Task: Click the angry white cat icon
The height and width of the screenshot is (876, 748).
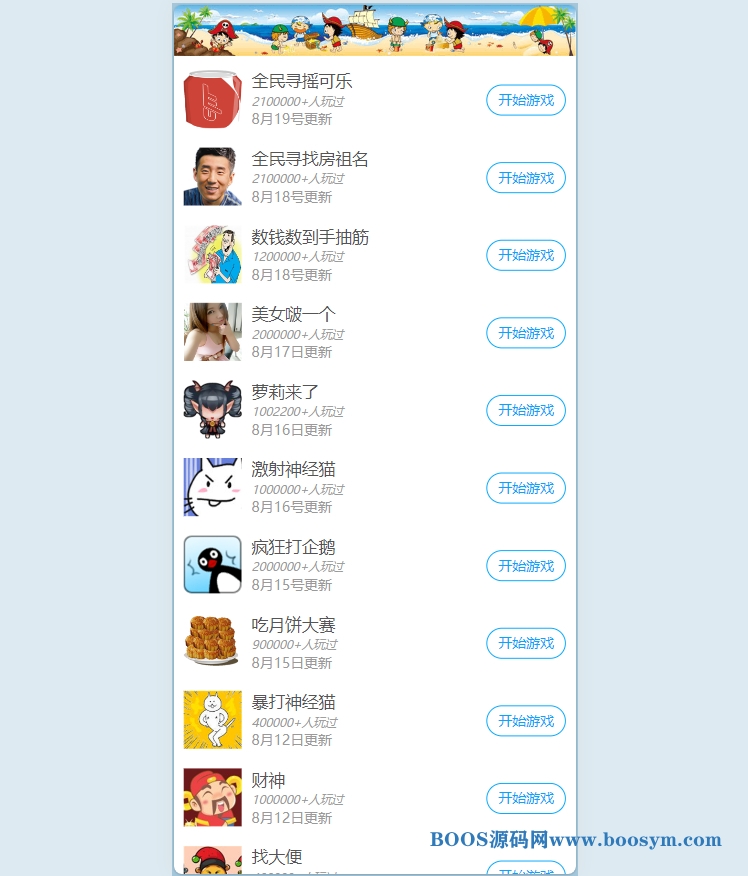Action: pyautogui.click(x=212, y=487)
